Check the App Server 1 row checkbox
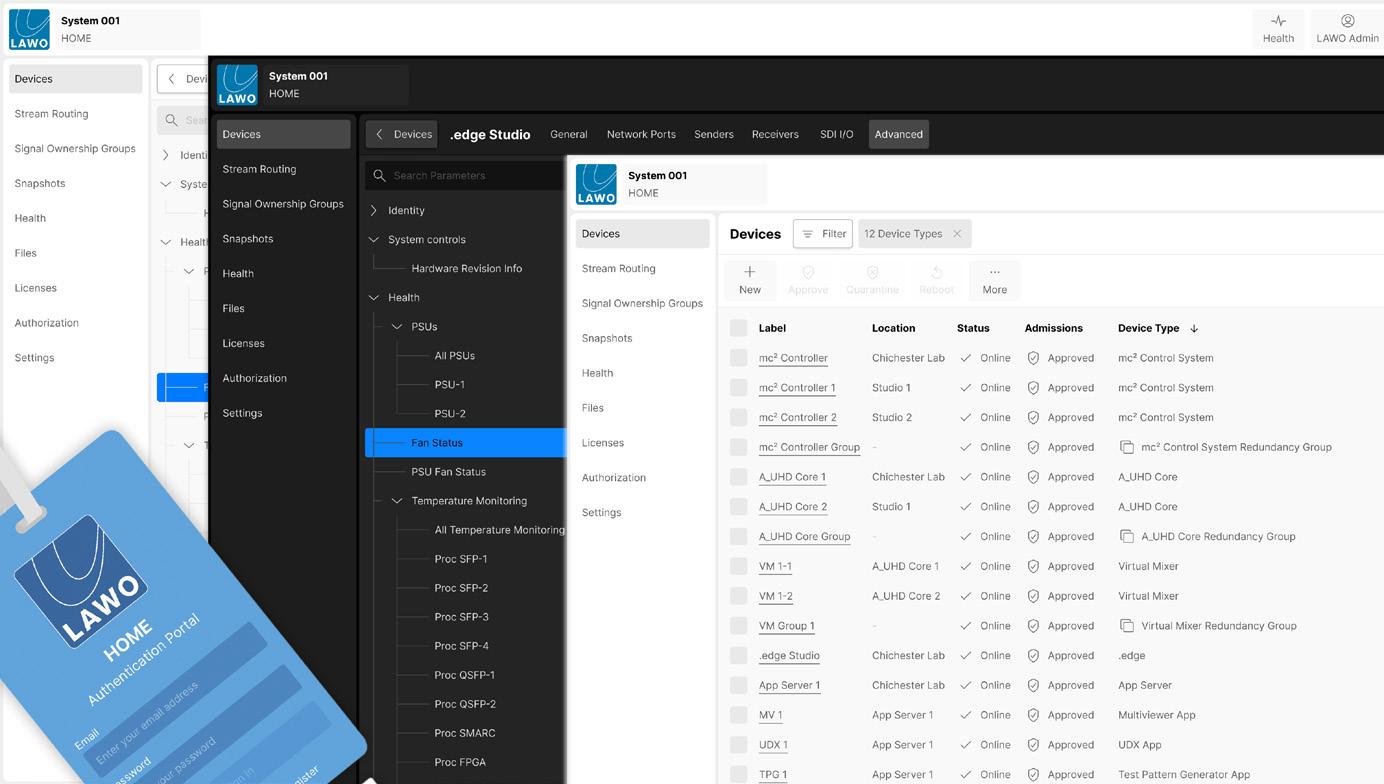 [x=738, y=685]
